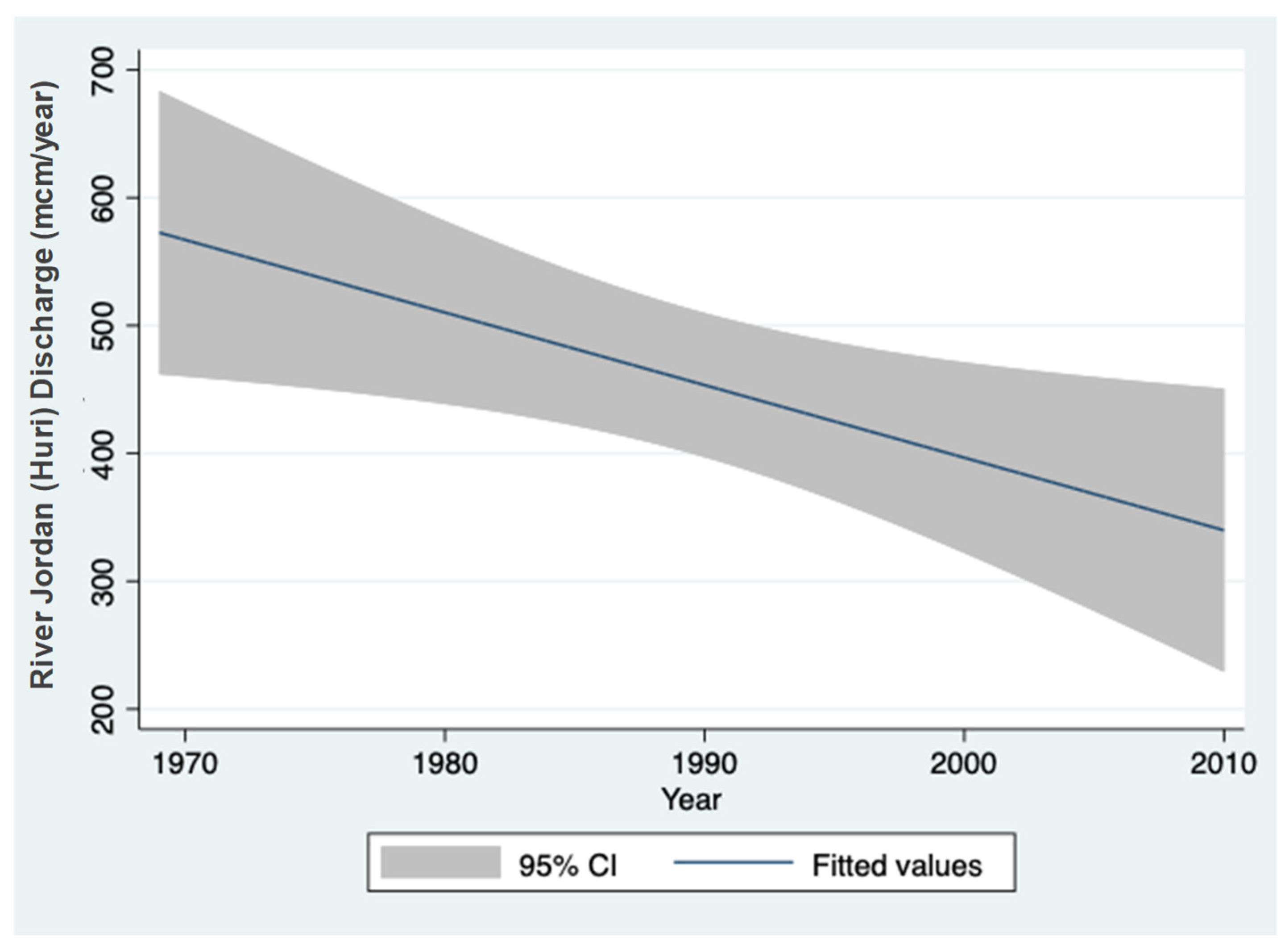Click the River Jordan Discharge y-axis title

43,385
